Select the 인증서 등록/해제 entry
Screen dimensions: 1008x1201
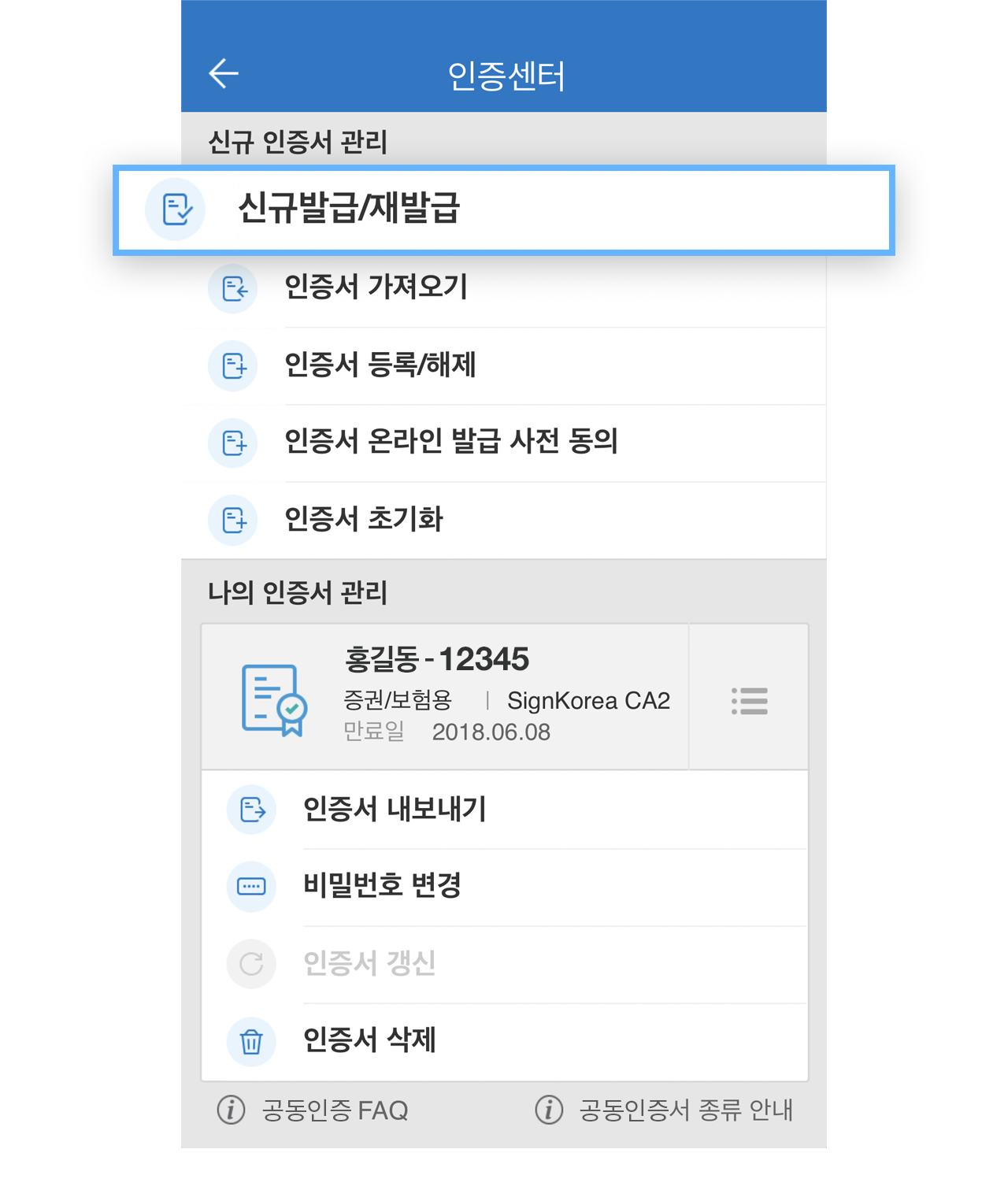(504, 366)
